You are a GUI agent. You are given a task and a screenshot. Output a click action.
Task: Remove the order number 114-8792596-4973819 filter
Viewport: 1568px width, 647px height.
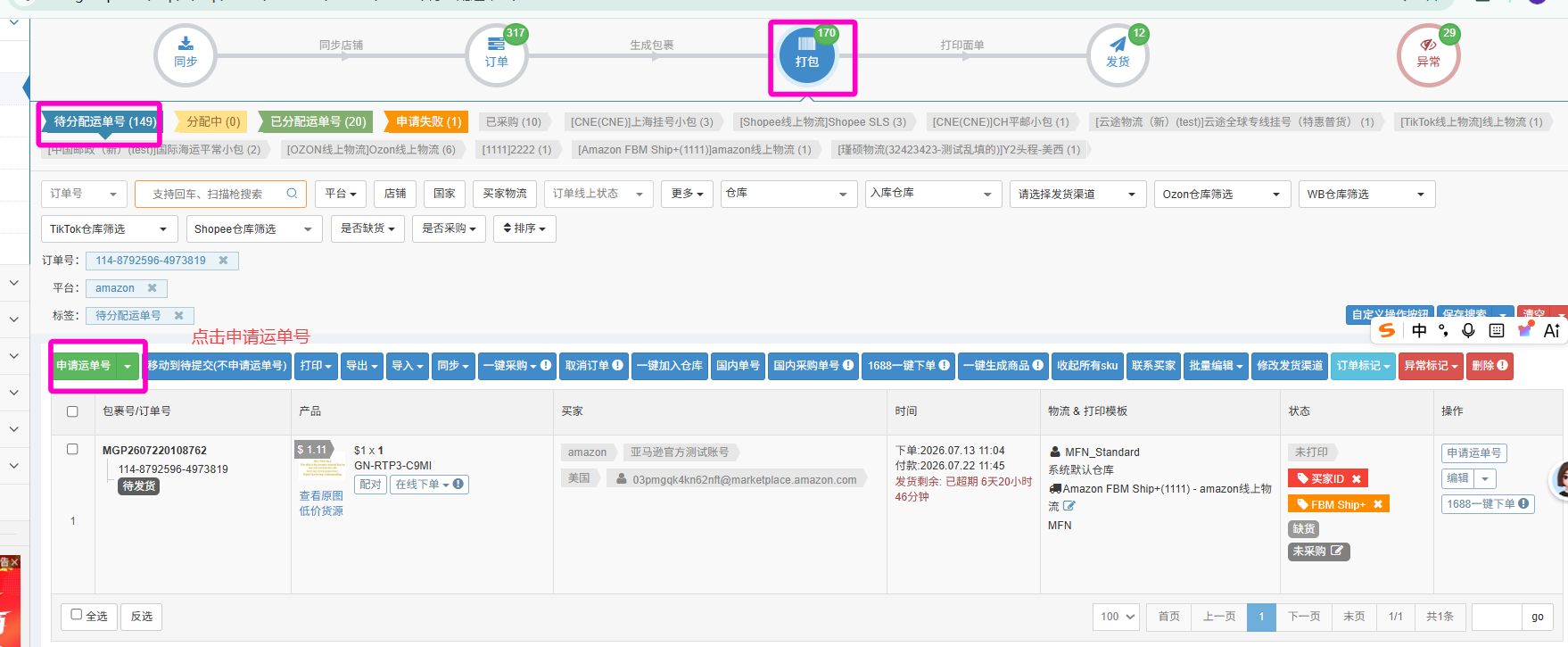click(x=223, y=261)
